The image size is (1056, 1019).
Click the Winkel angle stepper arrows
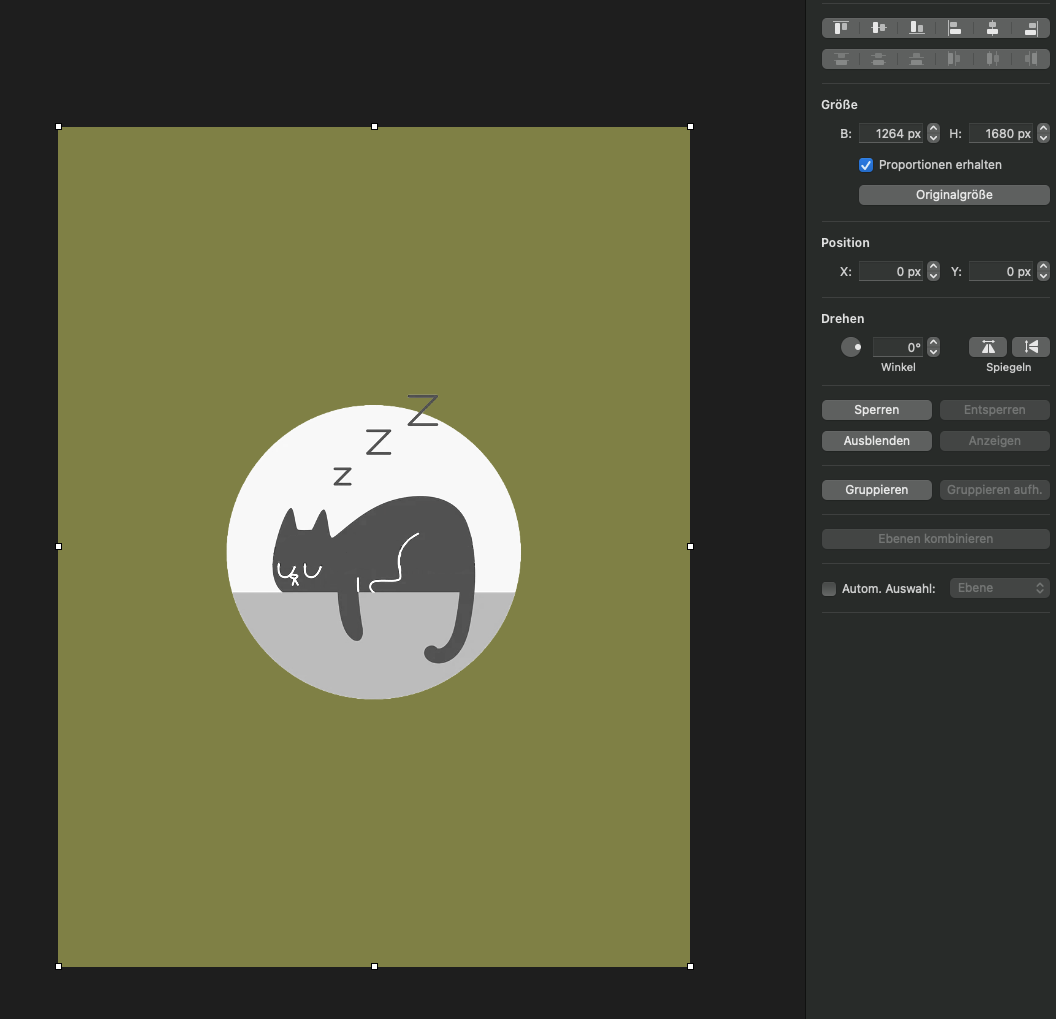click(x=934, y=347)
